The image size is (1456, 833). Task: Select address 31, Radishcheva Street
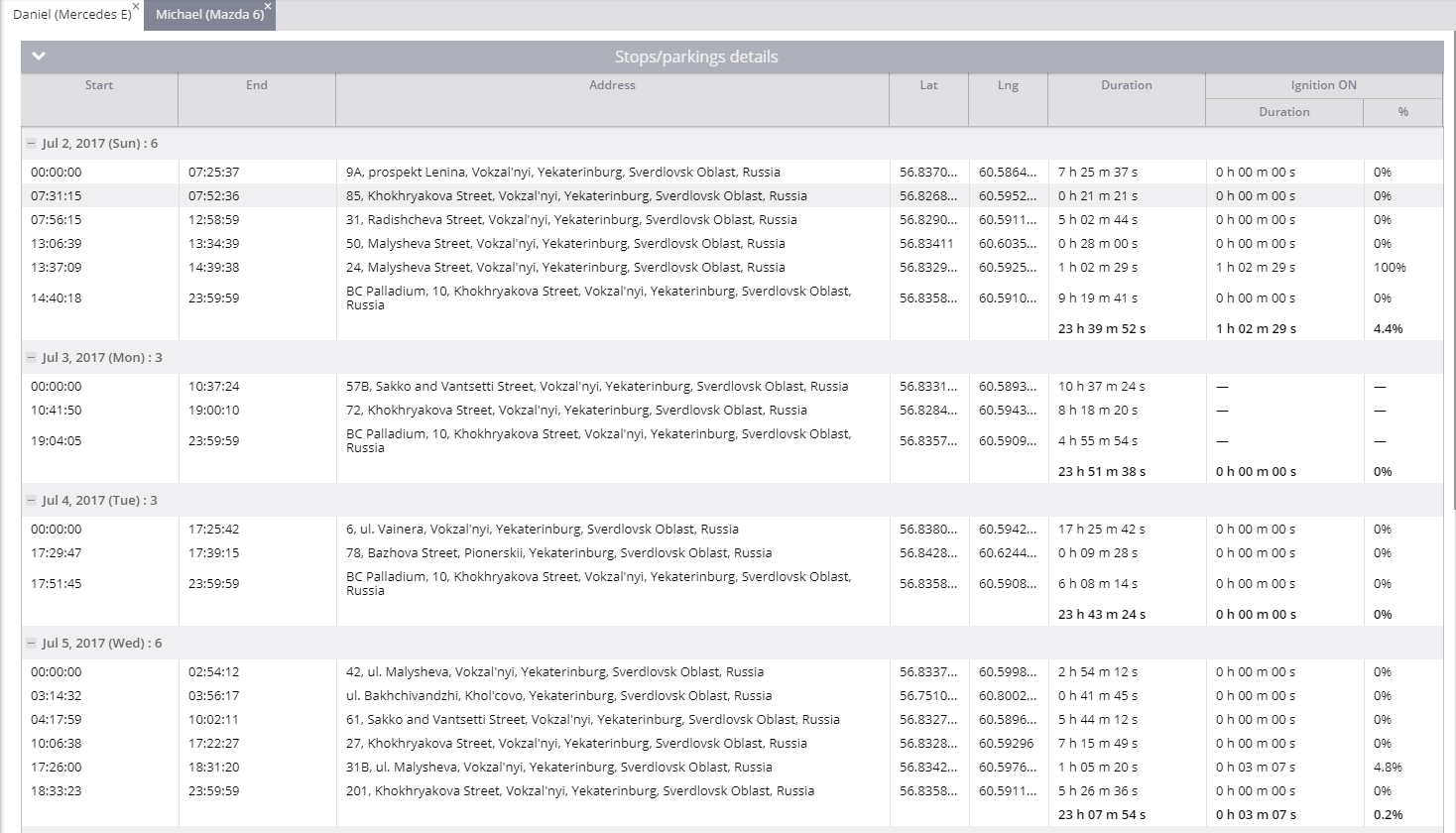[571, 220]
